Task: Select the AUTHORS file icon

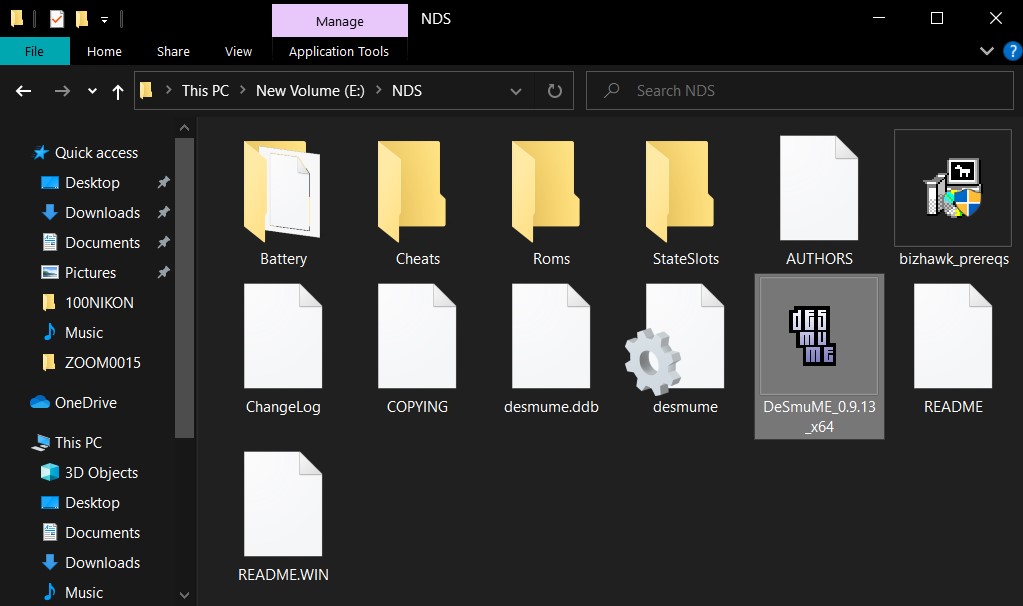Action: coord(819,188)
